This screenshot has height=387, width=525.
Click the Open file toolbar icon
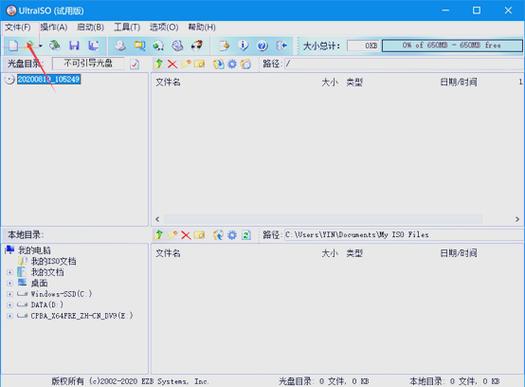pyautogui.click(x=30, y=45)
